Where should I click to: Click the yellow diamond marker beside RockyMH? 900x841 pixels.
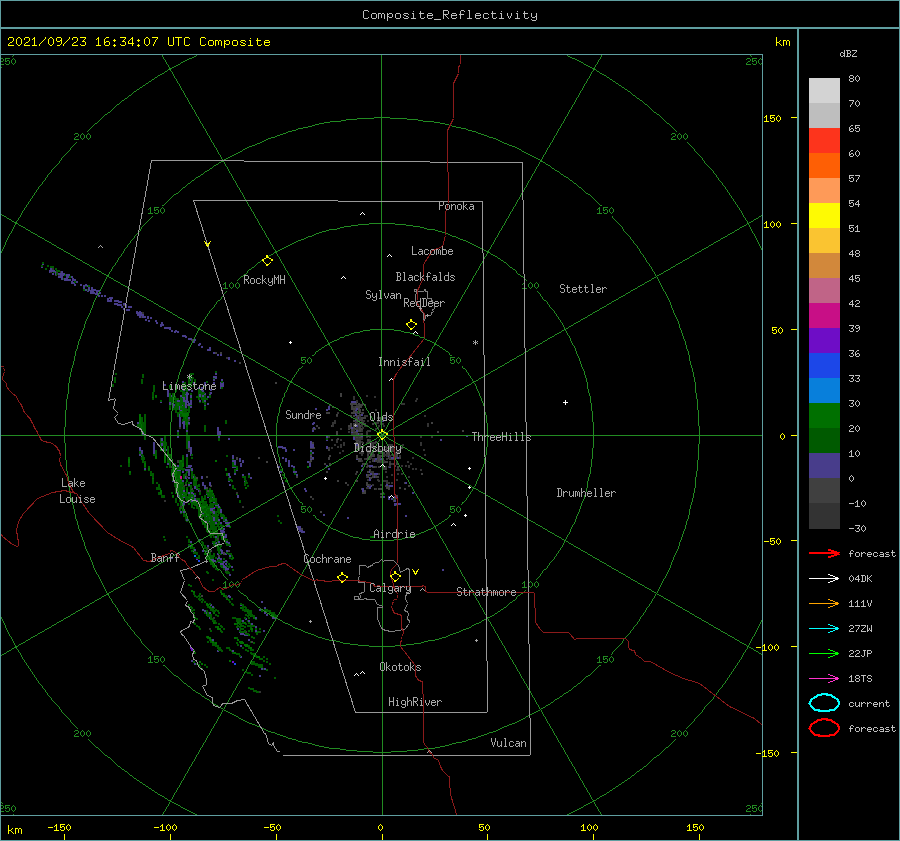click(267, 261)
